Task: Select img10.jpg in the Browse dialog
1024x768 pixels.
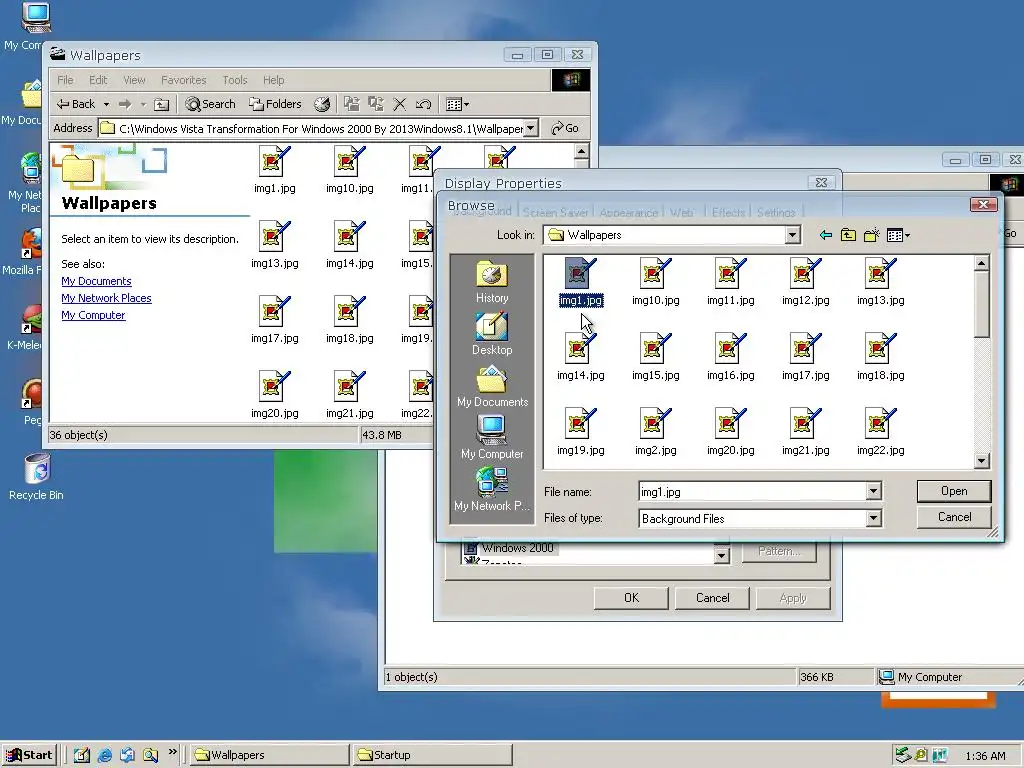Action: (656, 283)
